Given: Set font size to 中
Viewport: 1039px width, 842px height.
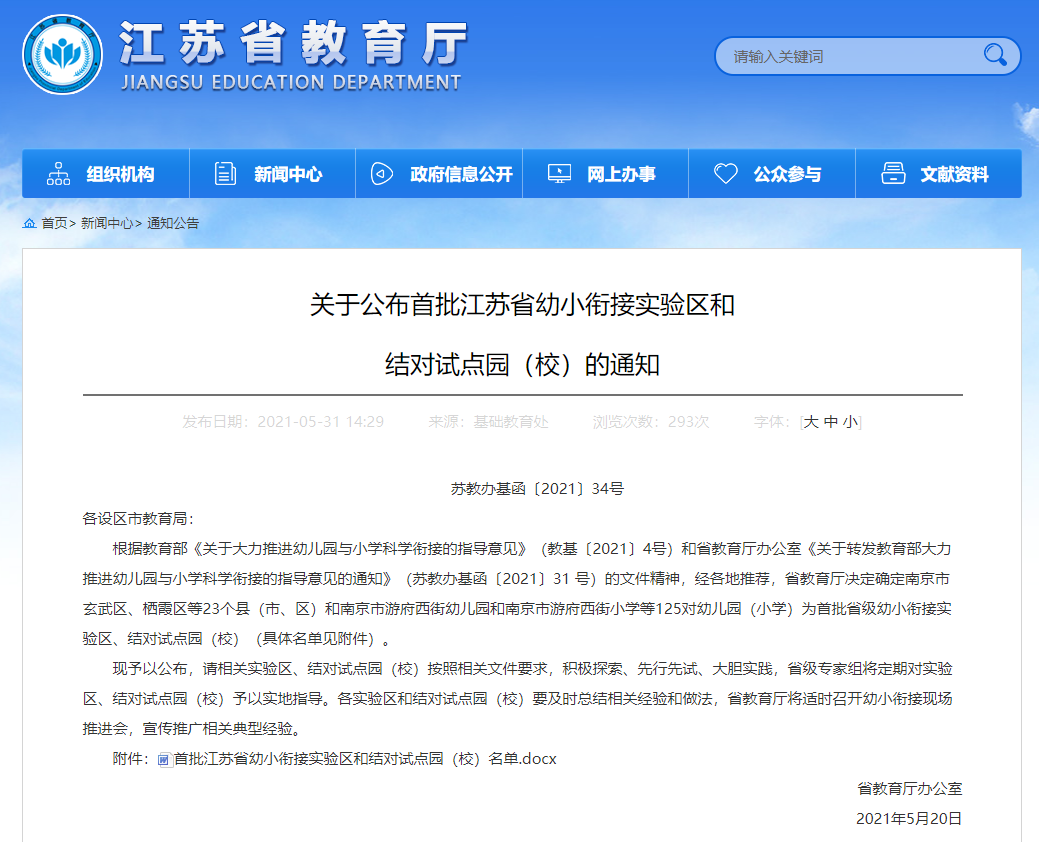Looking at the screenshot, I should [831, 422].
